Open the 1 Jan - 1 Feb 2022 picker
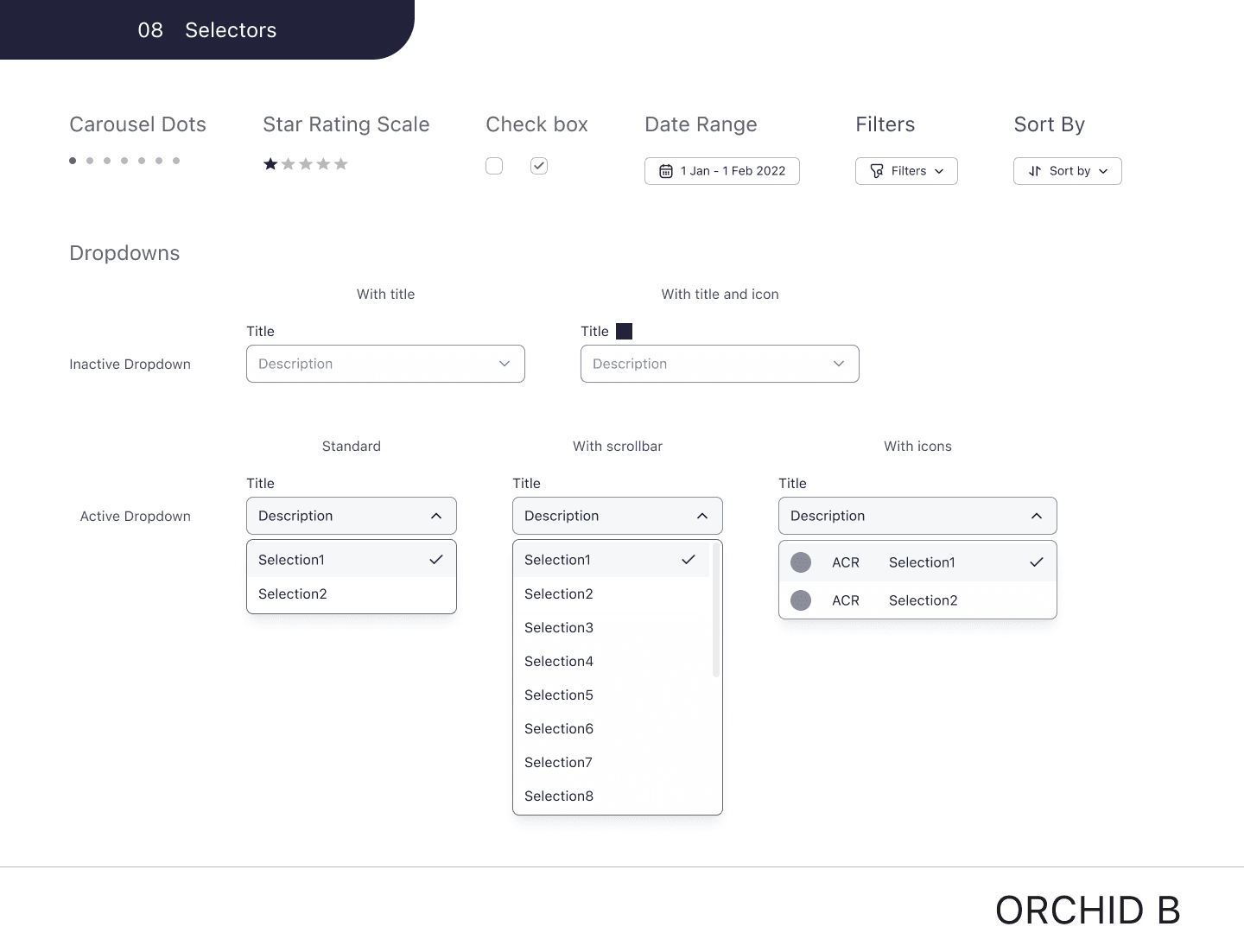 pos(722,171)
